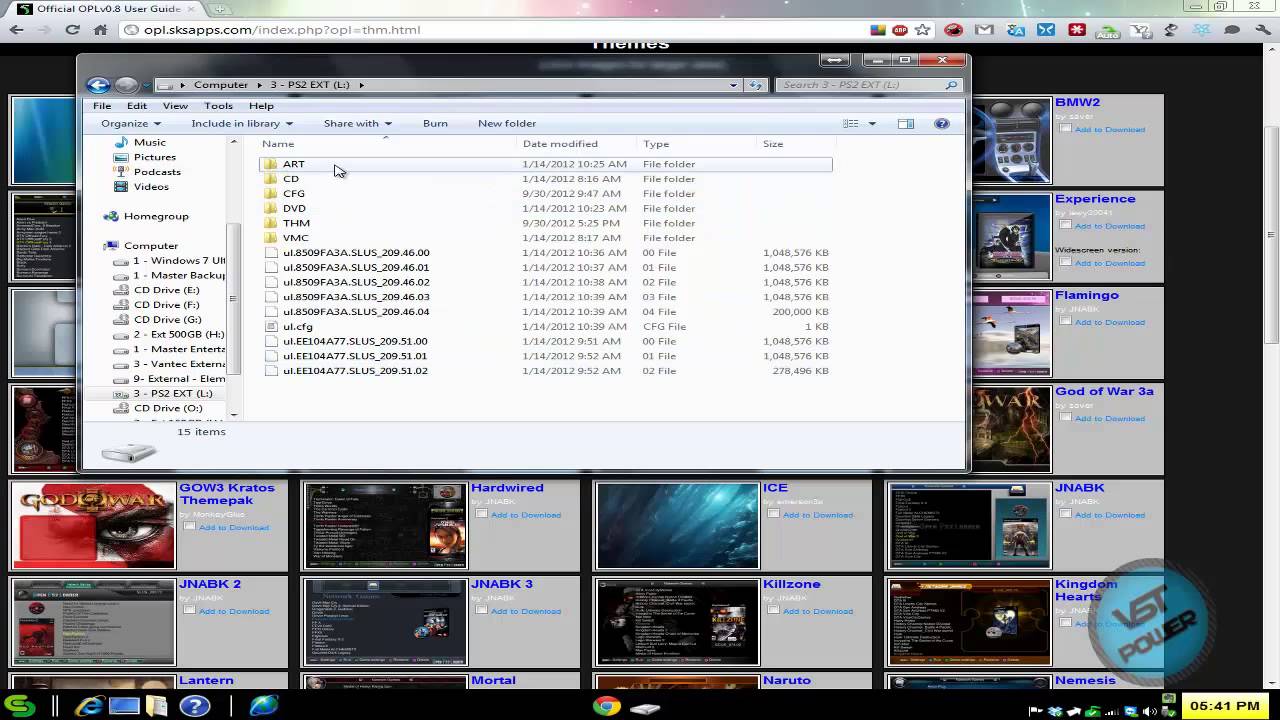The height and width of the screenshot is (720, 1280).
Task: Click the Explorer search box
Action: pyautogui.click(x=868, y=85)
